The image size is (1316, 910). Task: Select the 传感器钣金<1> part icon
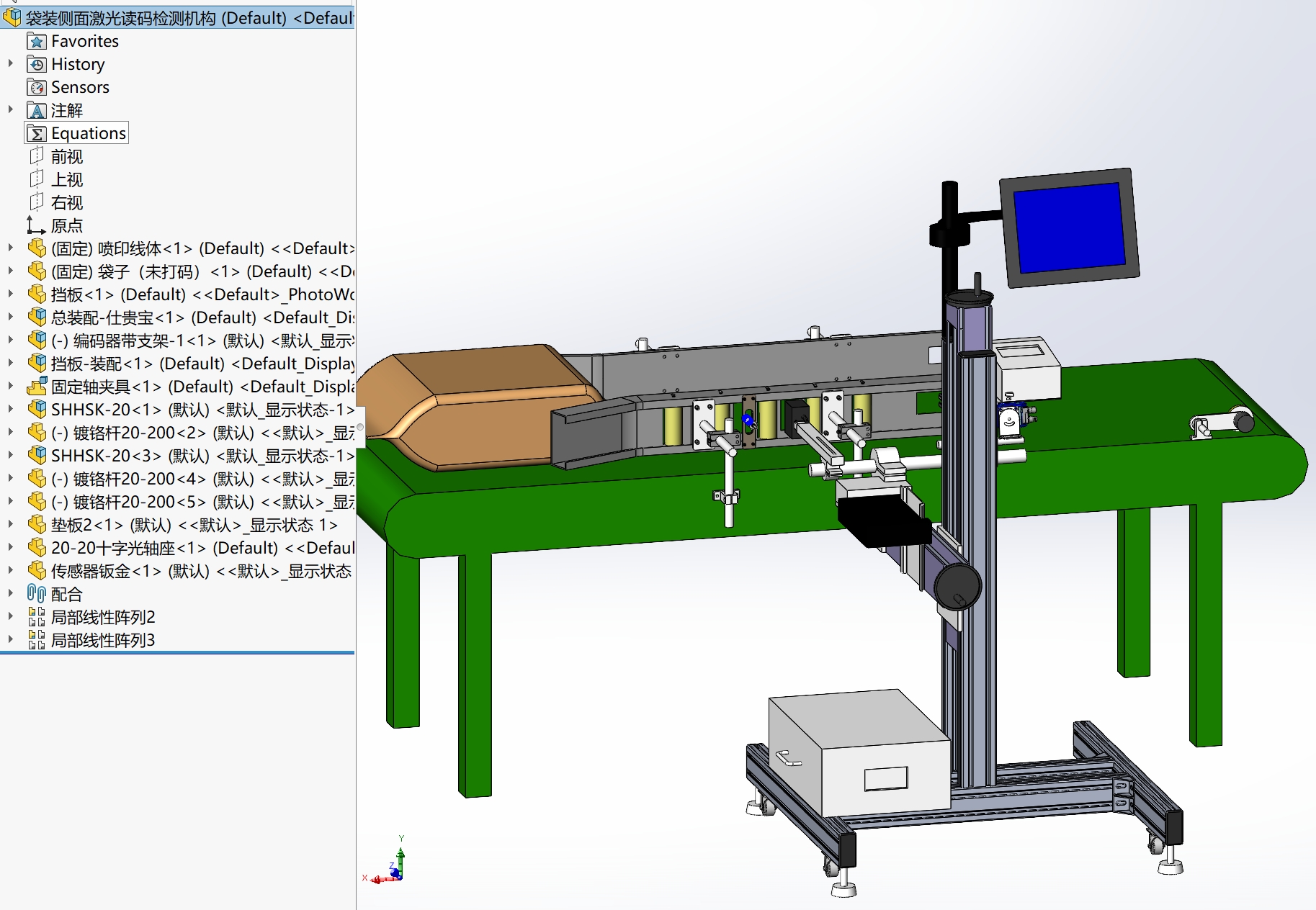(x=37, y=571)
